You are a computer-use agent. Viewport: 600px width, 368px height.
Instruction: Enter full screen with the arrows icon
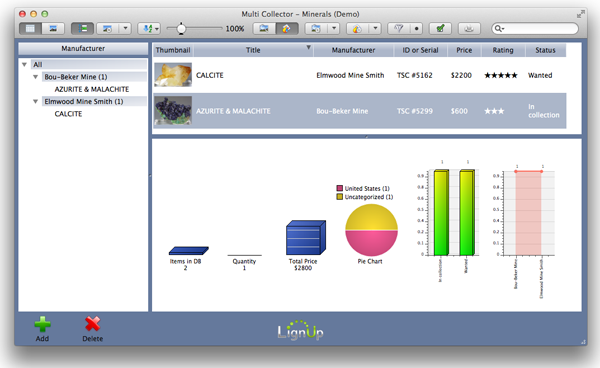pyautogui.click(x=580, y=14)
